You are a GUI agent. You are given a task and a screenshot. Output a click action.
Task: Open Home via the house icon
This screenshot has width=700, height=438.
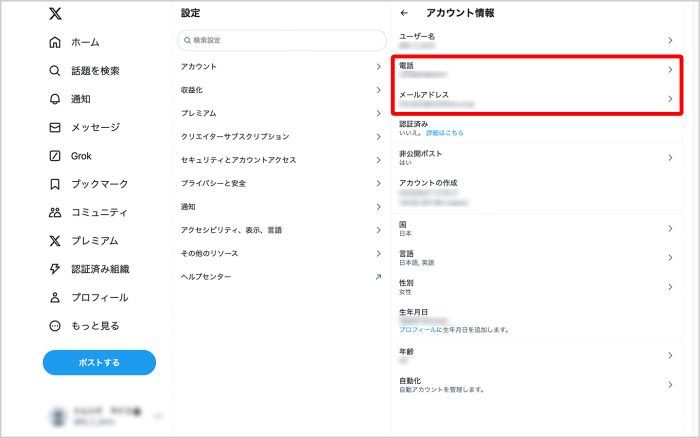click(55, 43)
